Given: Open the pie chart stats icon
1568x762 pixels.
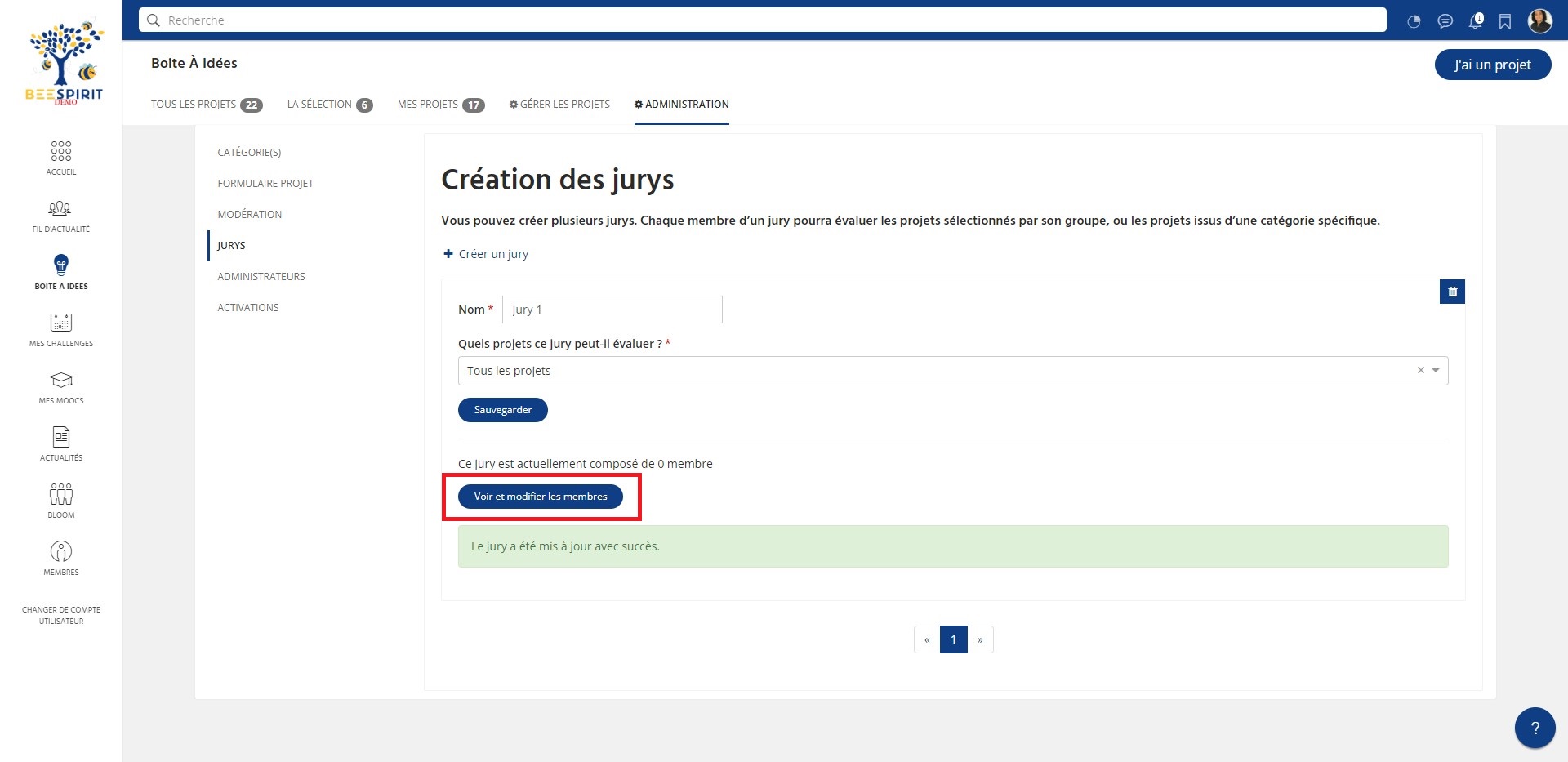Looking at the screenshot, I should point(1414,21).
